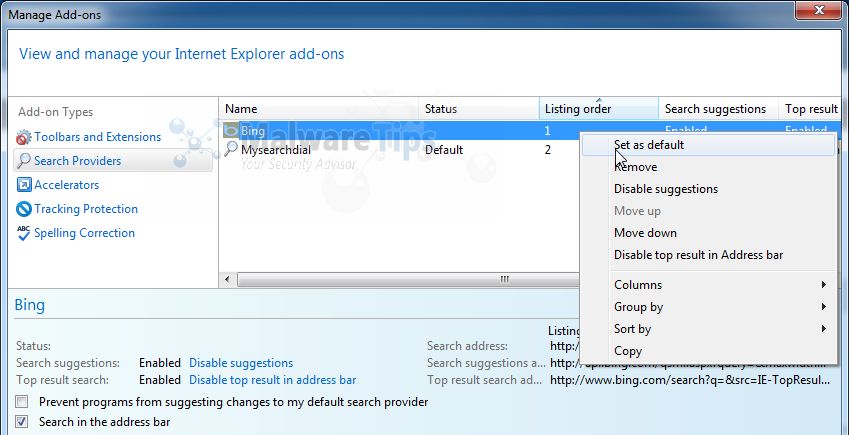Viewport: 849px width, 435px height.
Task: Sort by the Listing order column header
Action: click(599, 109)
